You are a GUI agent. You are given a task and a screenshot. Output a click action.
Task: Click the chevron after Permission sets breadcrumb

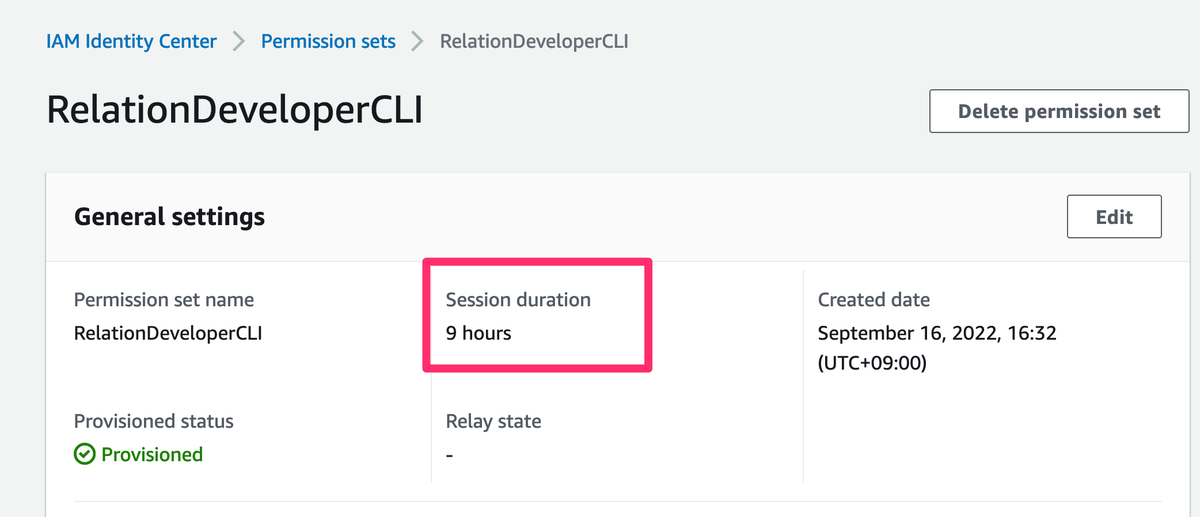tap(418, 42)
